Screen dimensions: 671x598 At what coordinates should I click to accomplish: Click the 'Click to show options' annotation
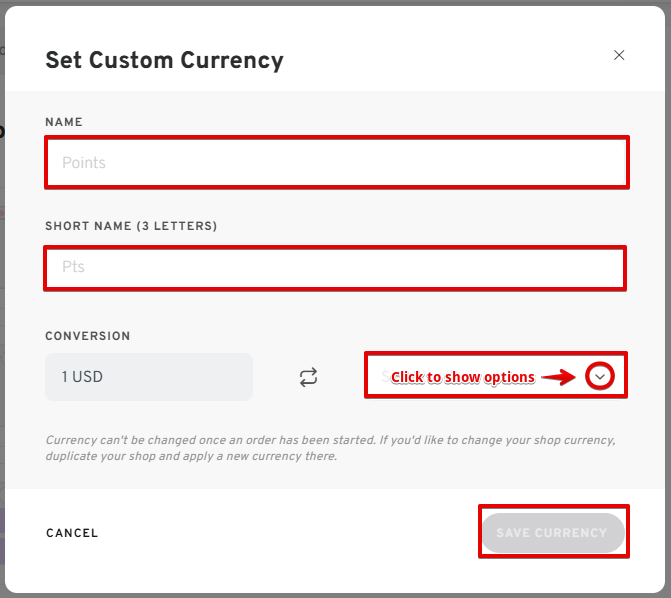tap(462, 377)
